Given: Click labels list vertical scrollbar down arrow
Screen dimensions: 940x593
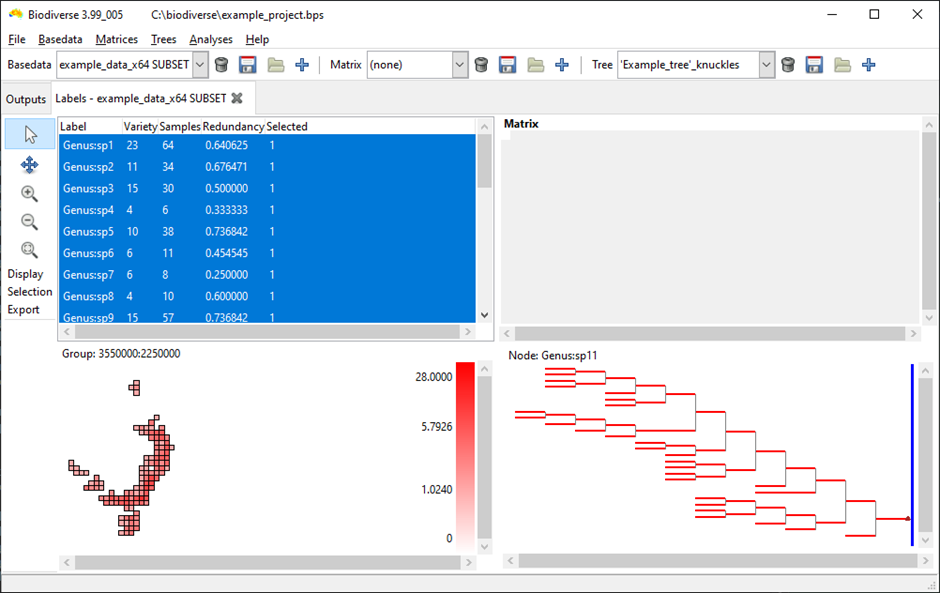Looking at the screenshot, I should (484, 315).
